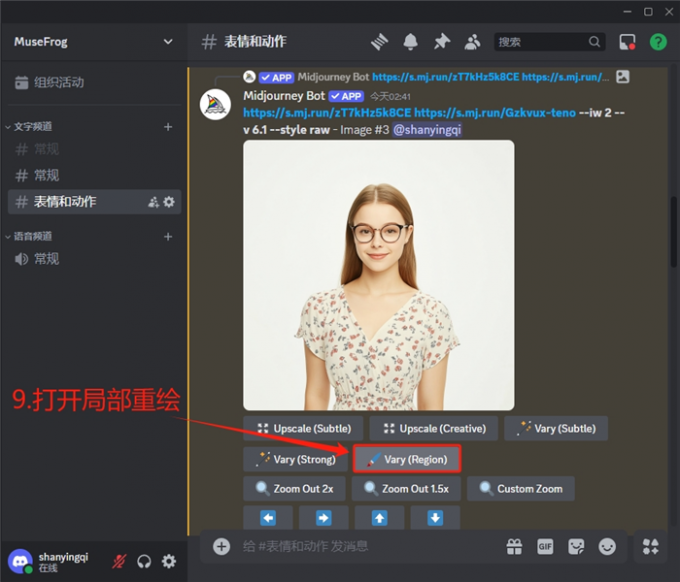Viewport: 680px width, 582px height.
Task: Select the 表情和动作 channel
Action: (94, 202)
